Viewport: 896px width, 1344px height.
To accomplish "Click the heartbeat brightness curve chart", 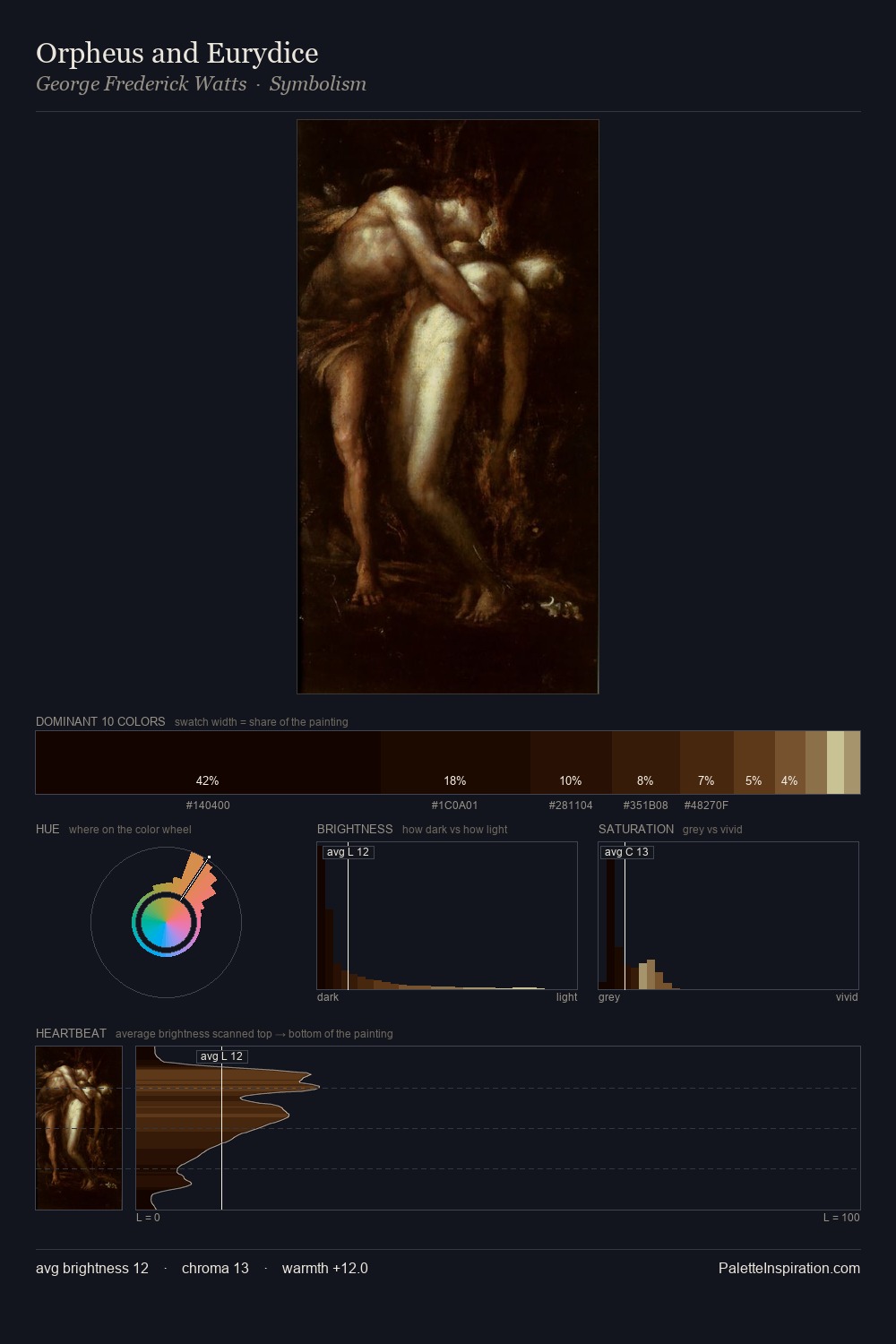I will coord(498,1128).
